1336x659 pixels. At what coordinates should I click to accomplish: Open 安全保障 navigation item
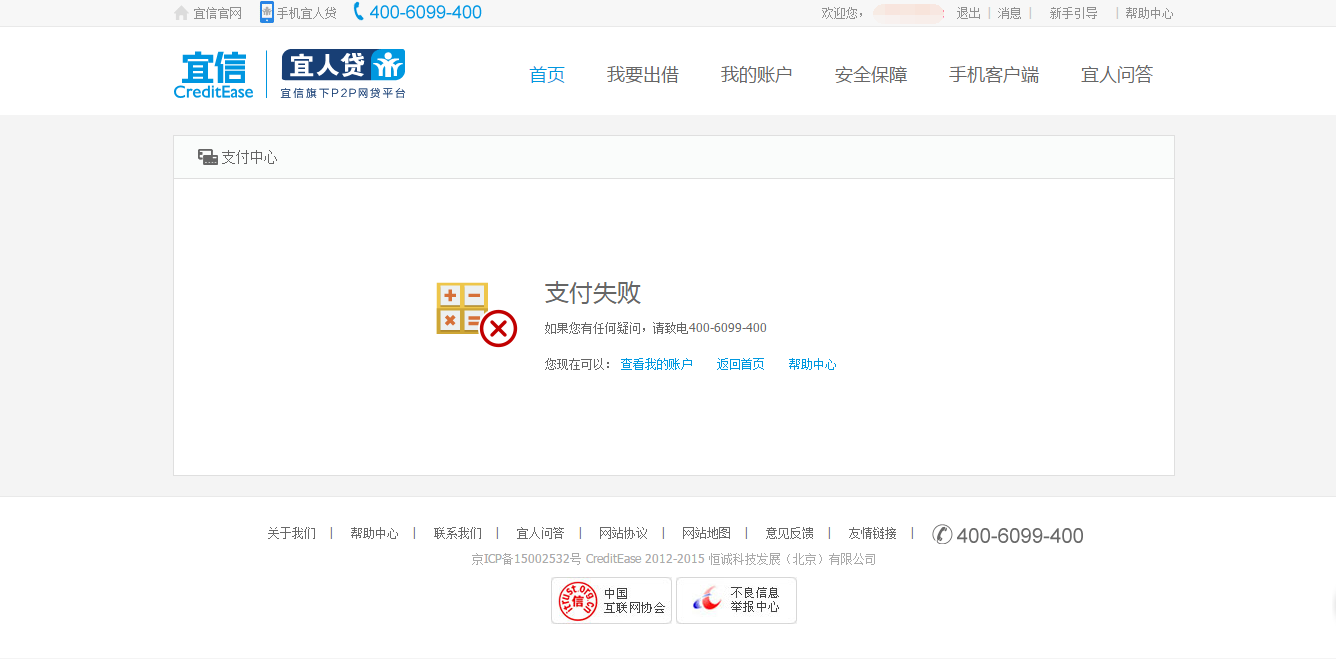click(x=871, y=75)
